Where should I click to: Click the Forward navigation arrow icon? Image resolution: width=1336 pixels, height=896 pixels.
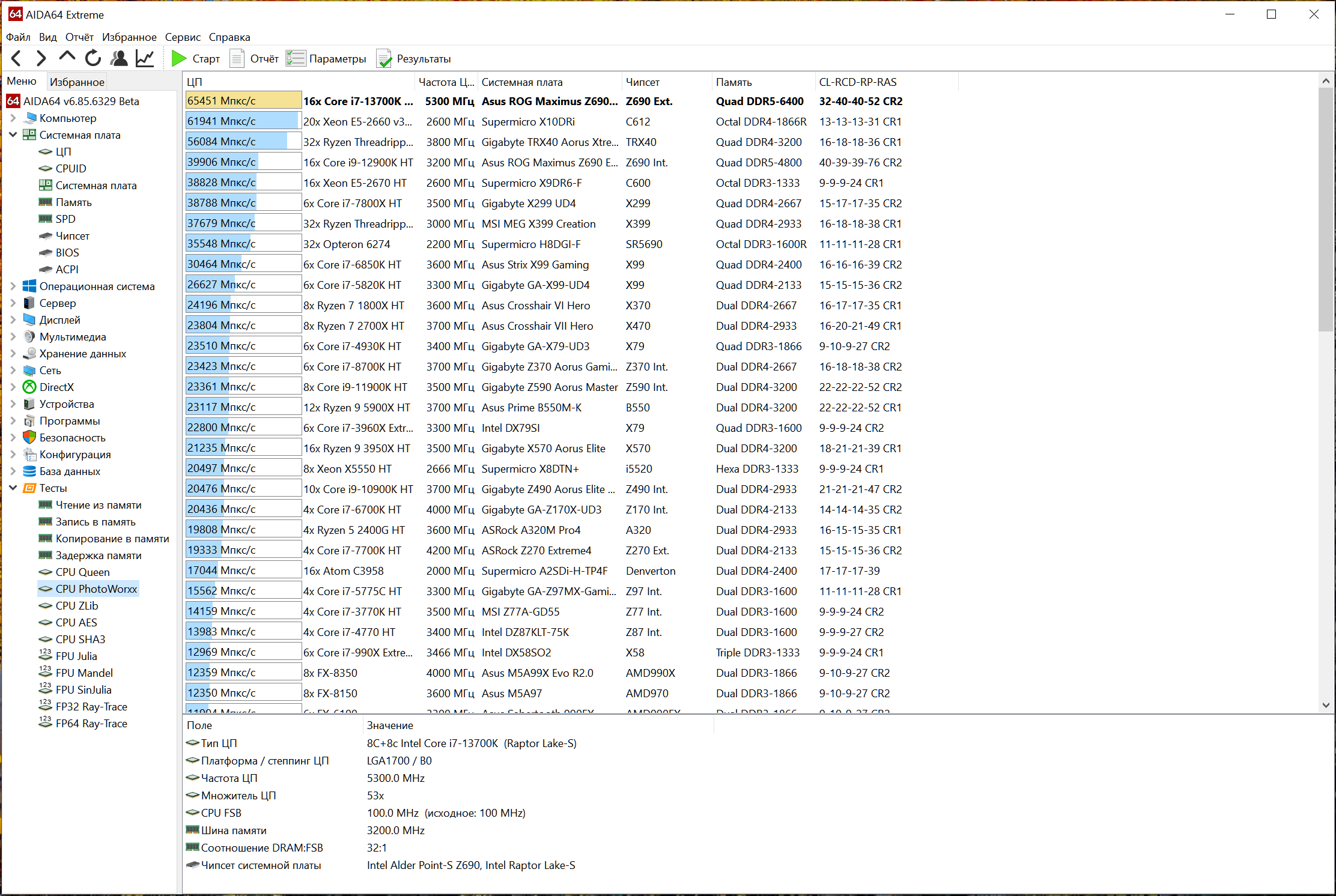41,58
